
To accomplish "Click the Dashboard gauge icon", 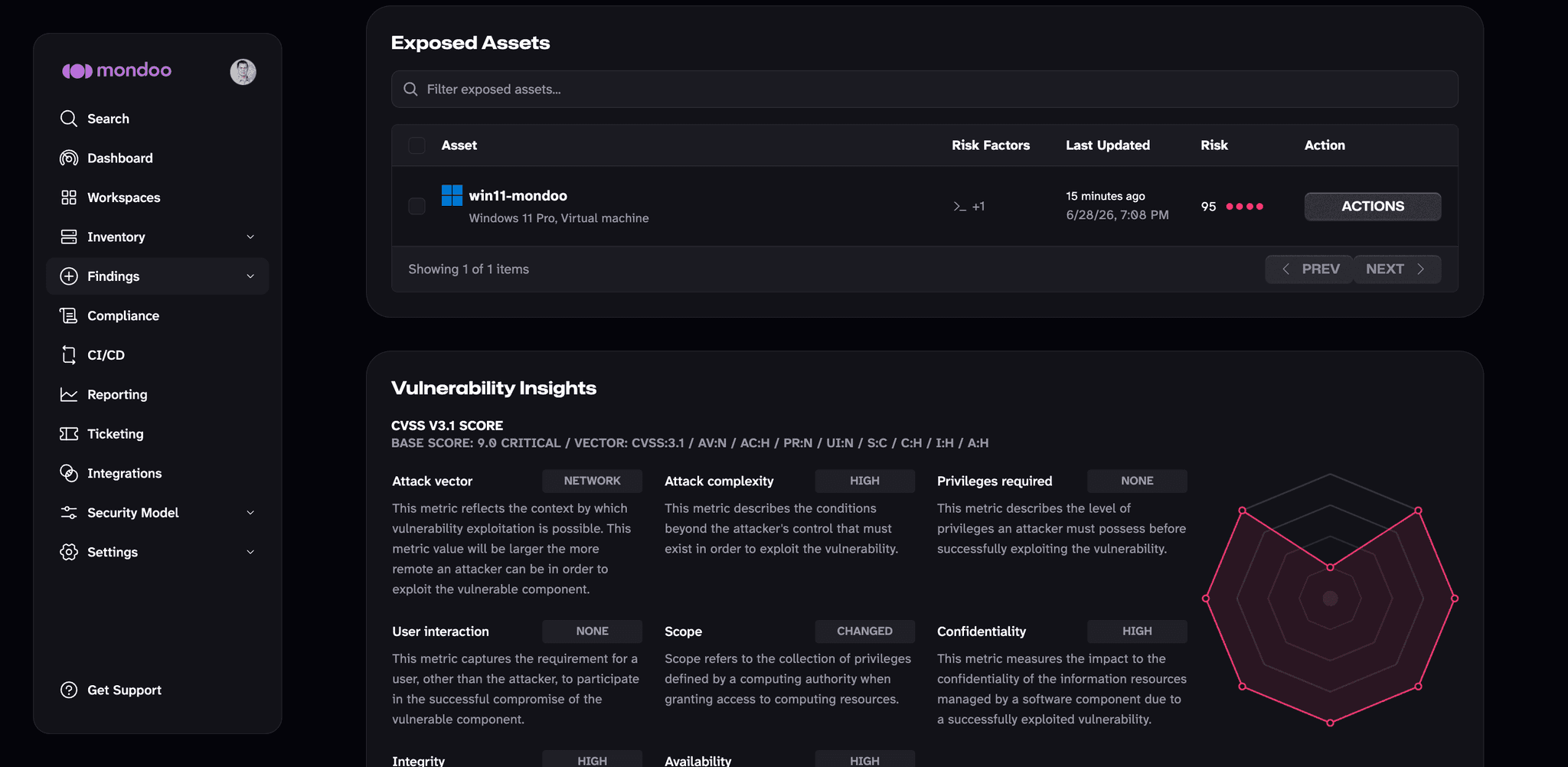I will pyautogui.click(x=69, y=158).
